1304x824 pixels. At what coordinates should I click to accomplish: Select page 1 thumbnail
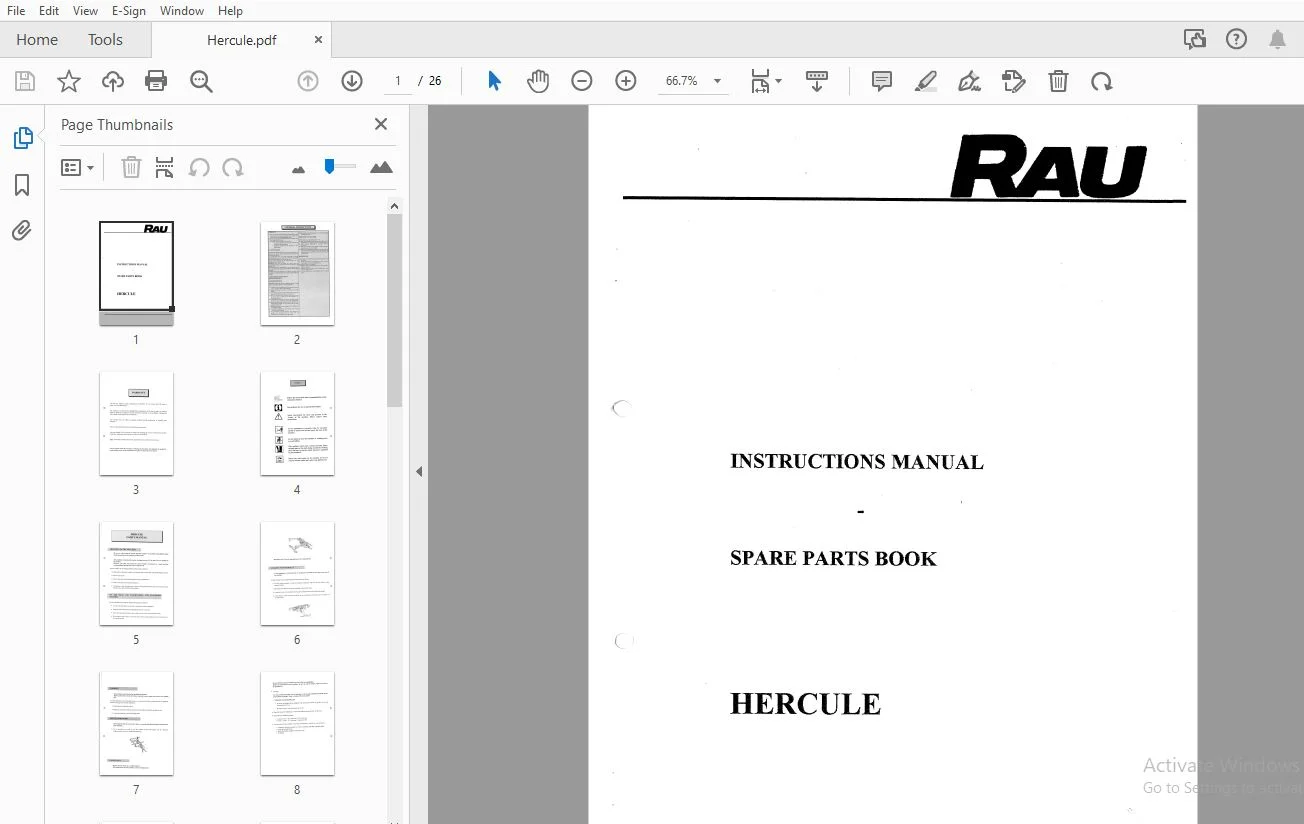click(136, 273)
